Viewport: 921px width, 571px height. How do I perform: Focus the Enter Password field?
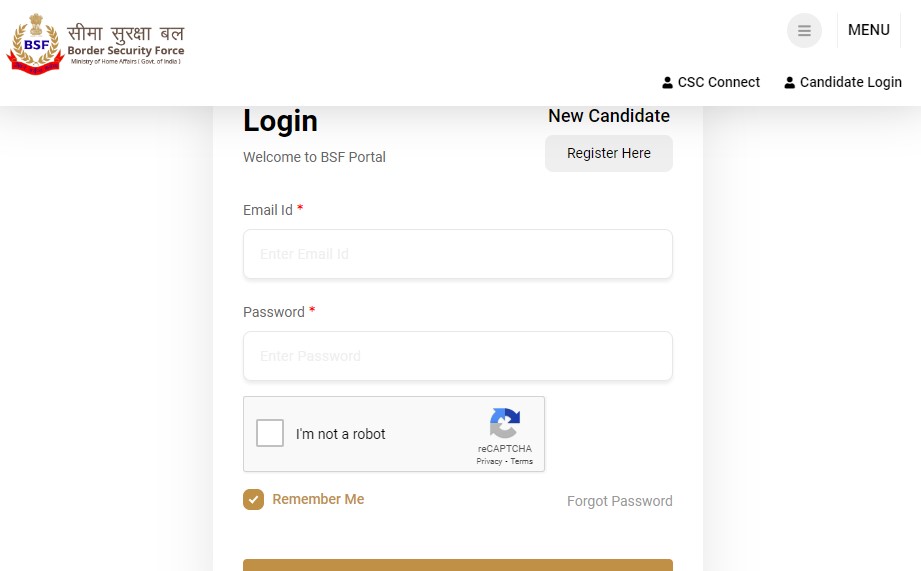pos(457,356)
